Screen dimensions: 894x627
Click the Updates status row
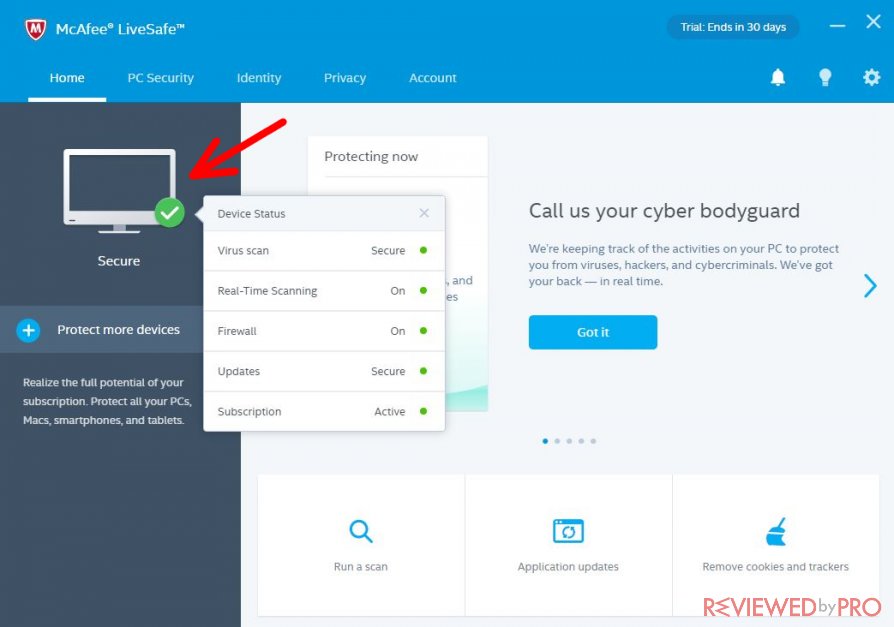coord(324,371)
